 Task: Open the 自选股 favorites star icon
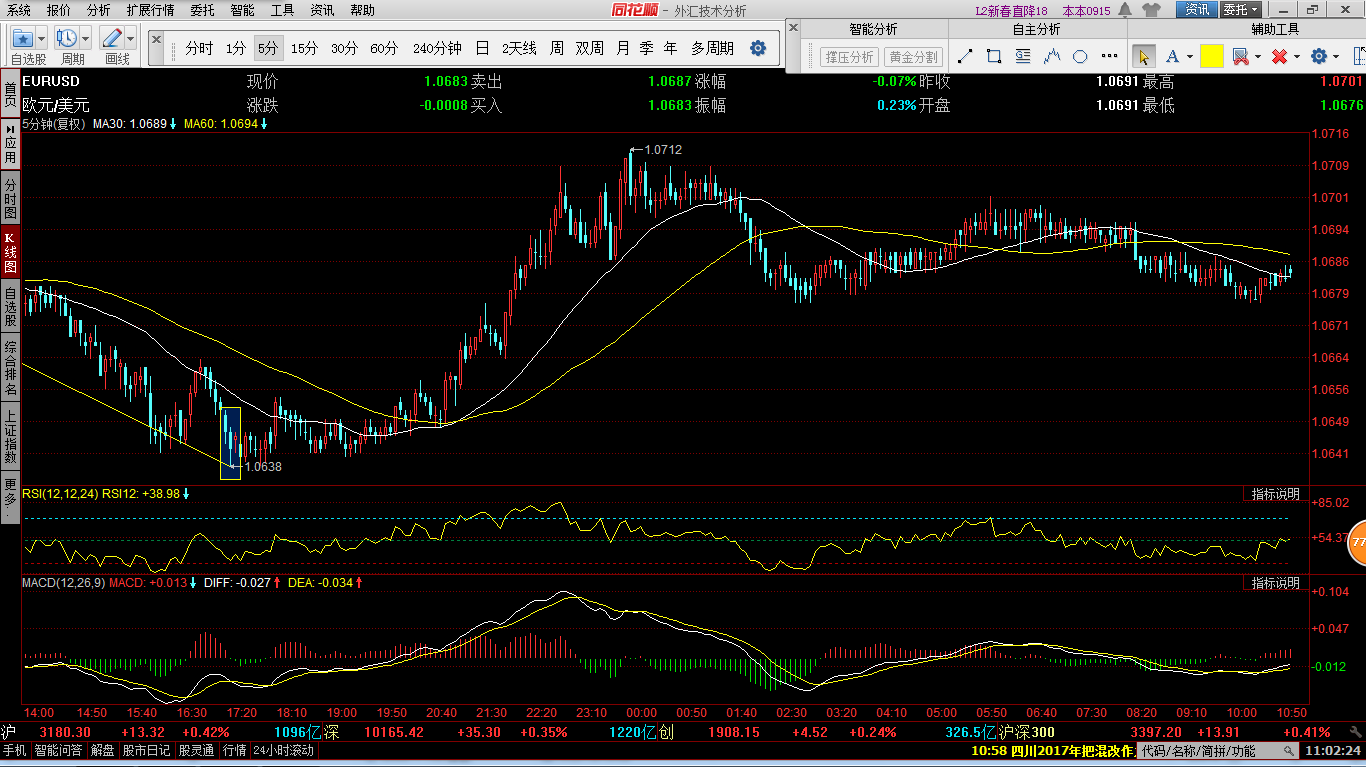[x=23, y=39]
